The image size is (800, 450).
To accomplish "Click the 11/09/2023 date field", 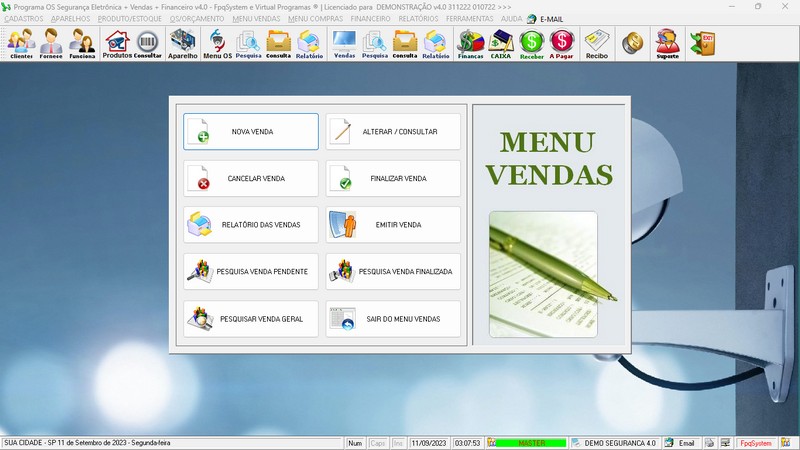I will pos(429,443).
